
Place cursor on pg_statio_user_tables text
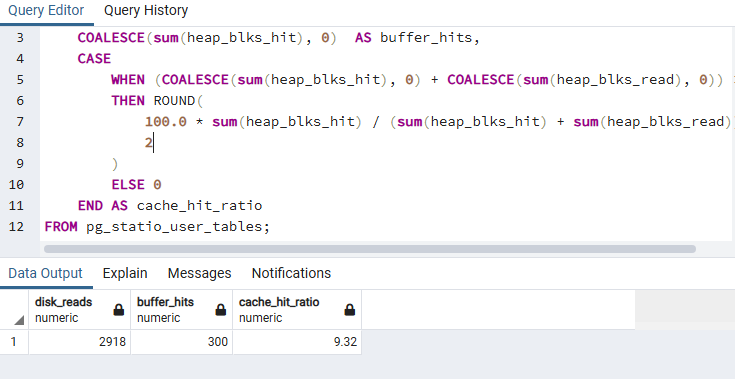click(x=174, y=227)
